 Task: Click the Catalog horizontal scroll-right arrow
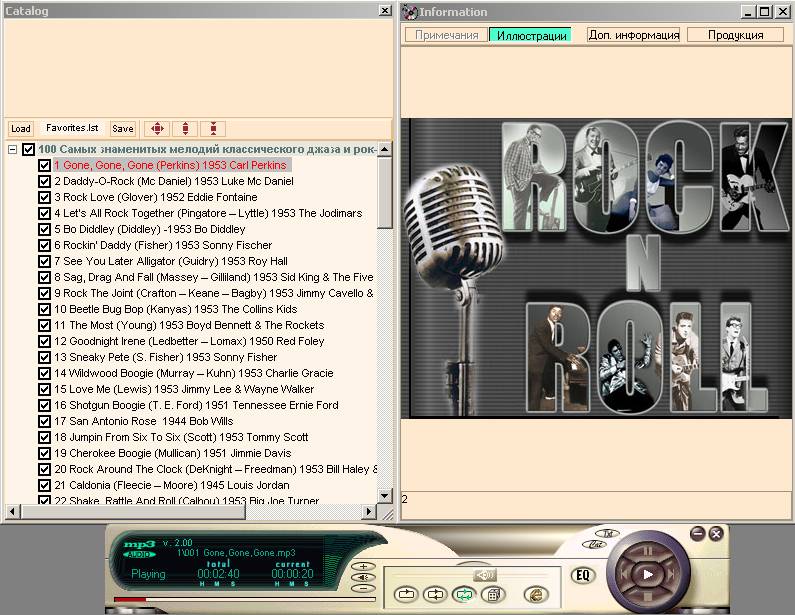pyautogui.click(x=369, y=512)
